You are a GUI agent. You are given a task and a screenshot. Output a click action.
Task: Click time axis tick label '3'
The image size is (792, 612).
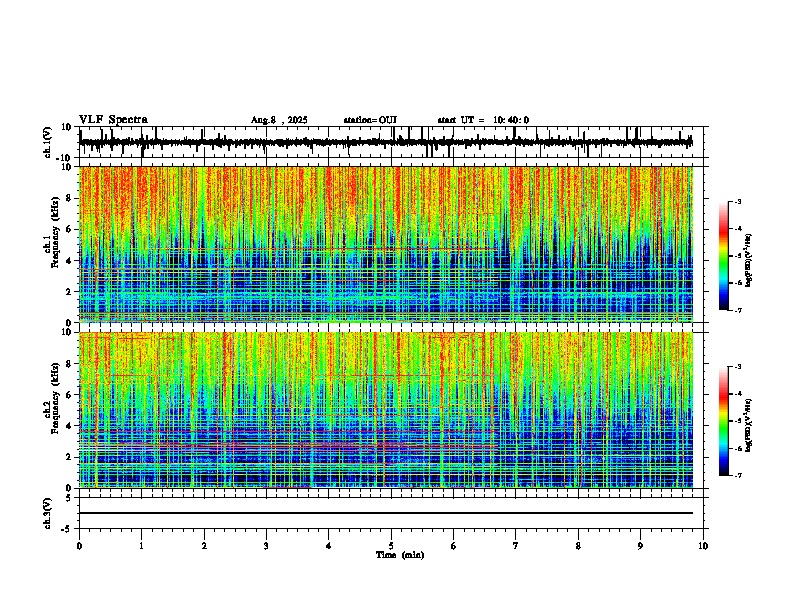click(x=266, y=546)
